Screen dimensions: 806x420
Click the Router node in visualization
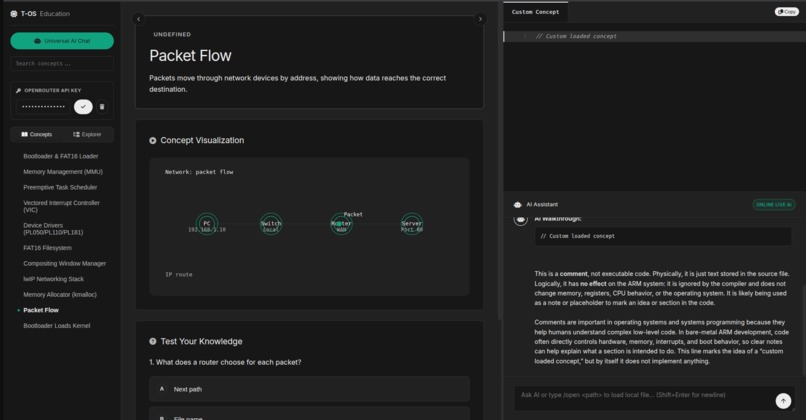(341, 224)
